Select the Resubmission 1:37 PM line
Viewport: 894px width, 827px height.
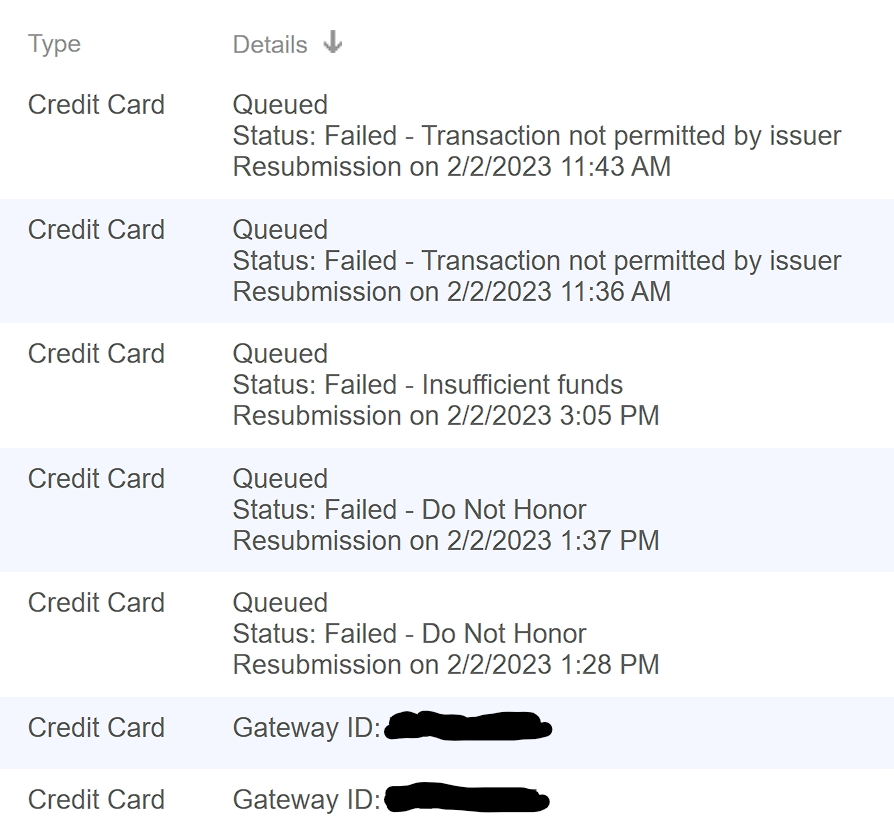point(445,541)
